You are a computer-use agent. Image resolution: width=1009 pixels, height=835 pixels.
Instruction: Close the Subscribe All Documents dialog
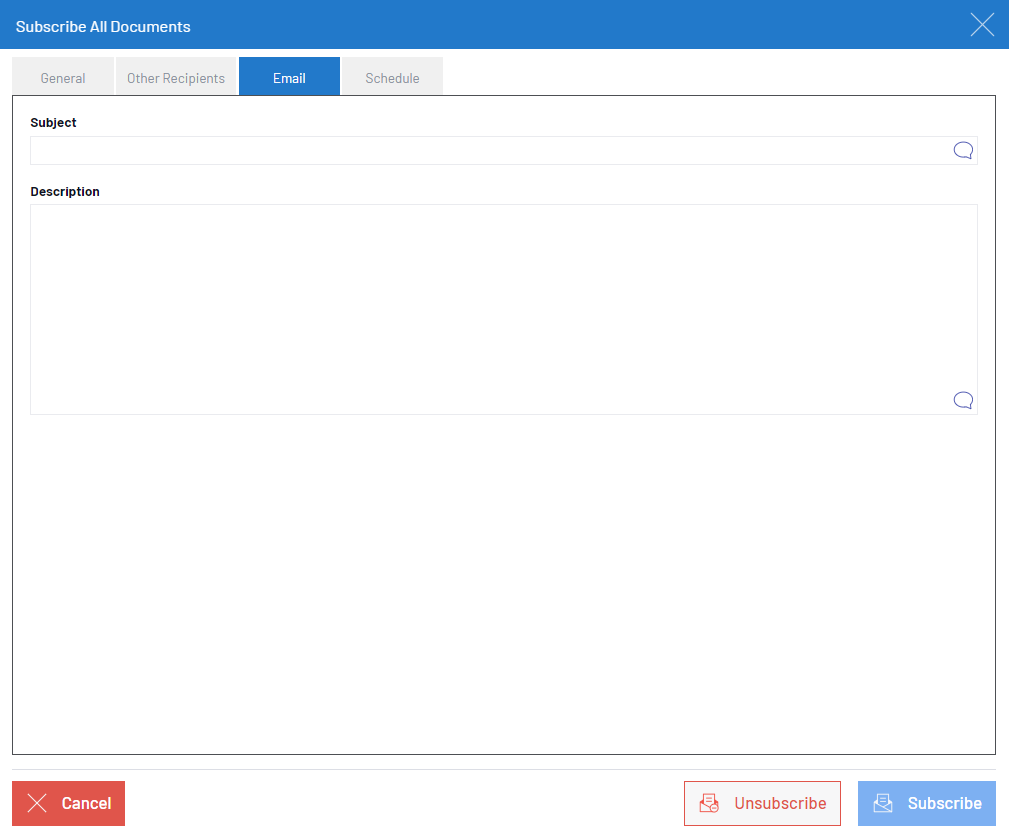point(982,25)
